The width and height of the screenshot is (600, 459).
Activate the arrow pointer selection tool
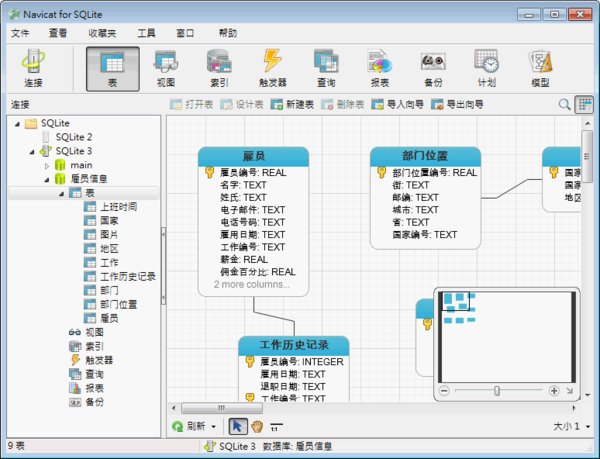[x=237, y=426]
